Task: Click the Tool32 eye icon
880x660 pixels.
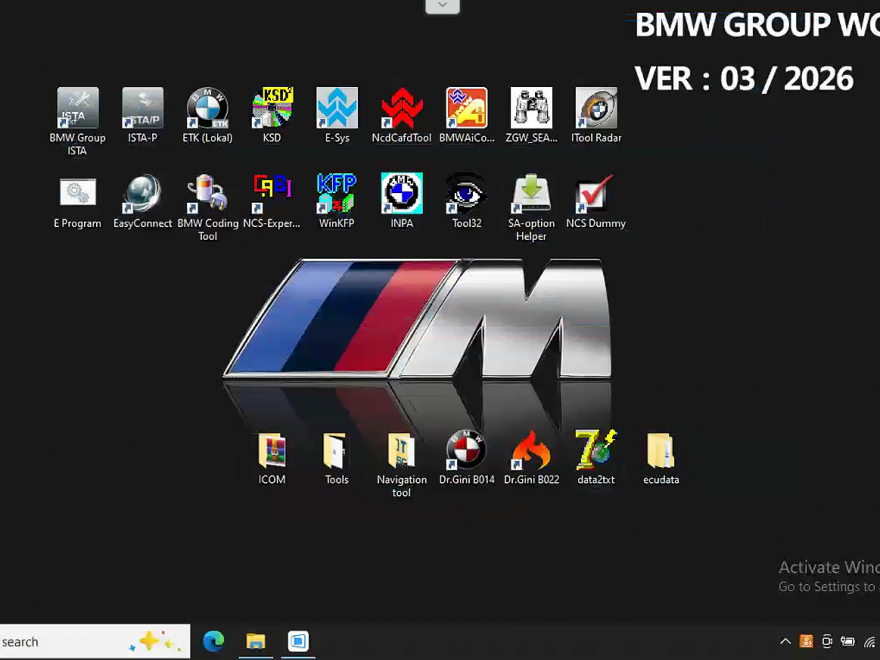Action: [466, 194]
